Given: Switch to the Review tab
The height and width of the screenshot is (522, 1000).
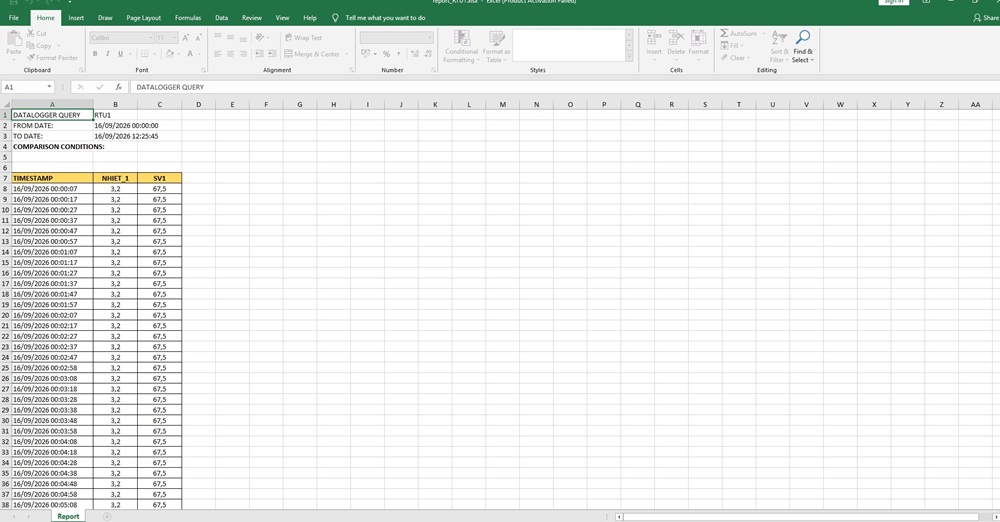Looking at the screenshot, I should pyautogui.click(x=251, y=18).
